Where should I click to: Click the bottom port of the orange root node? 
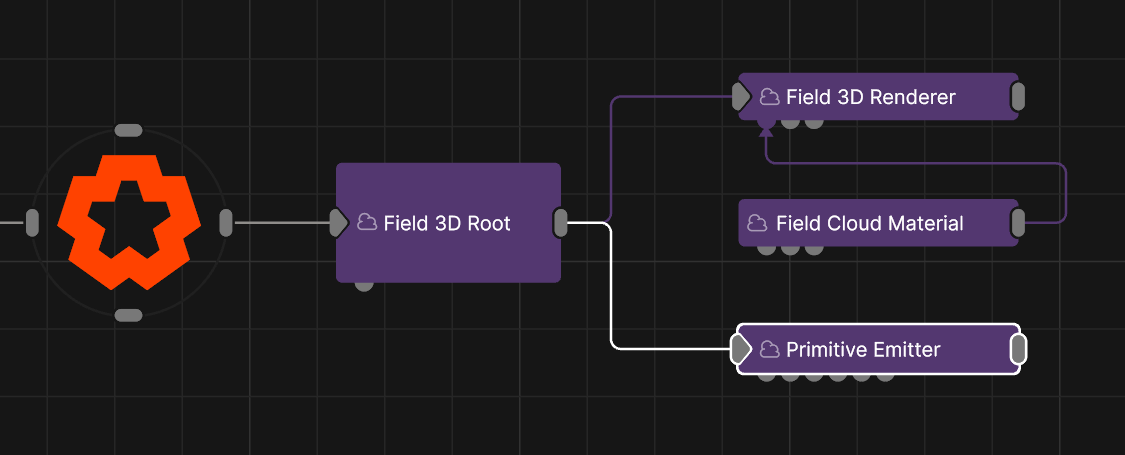coord(128,315)
